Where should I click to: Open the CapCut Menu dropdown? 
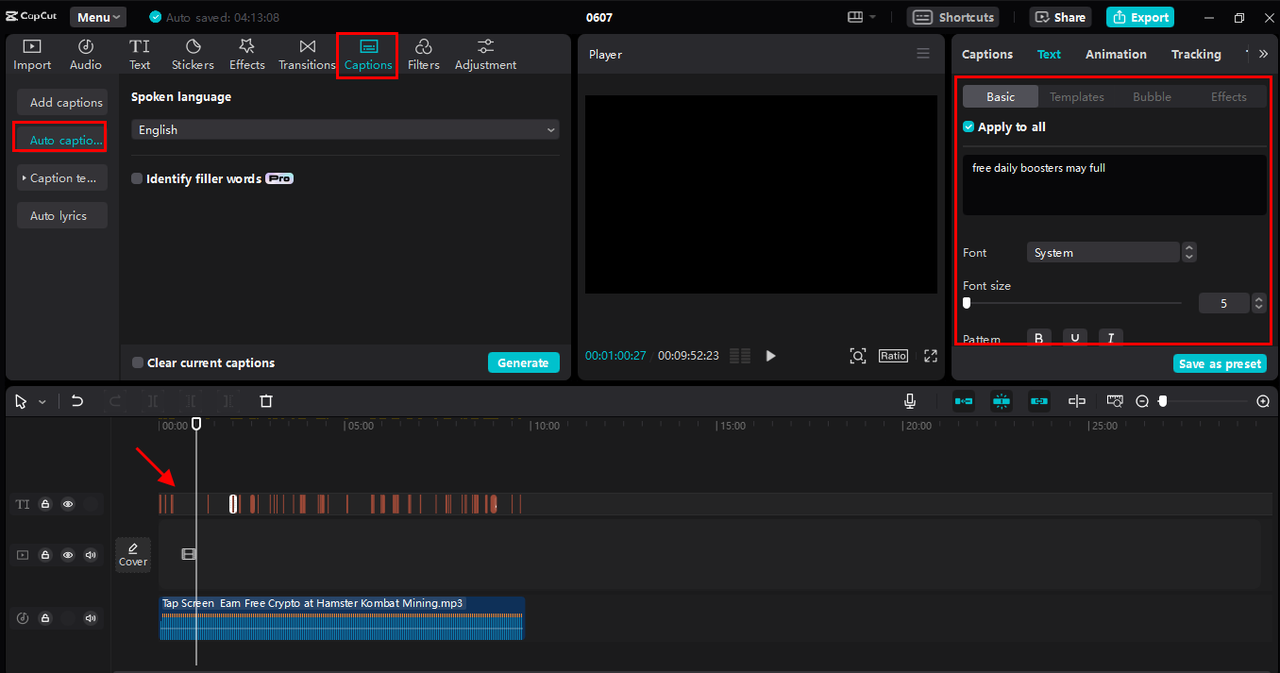coord(98,17)
